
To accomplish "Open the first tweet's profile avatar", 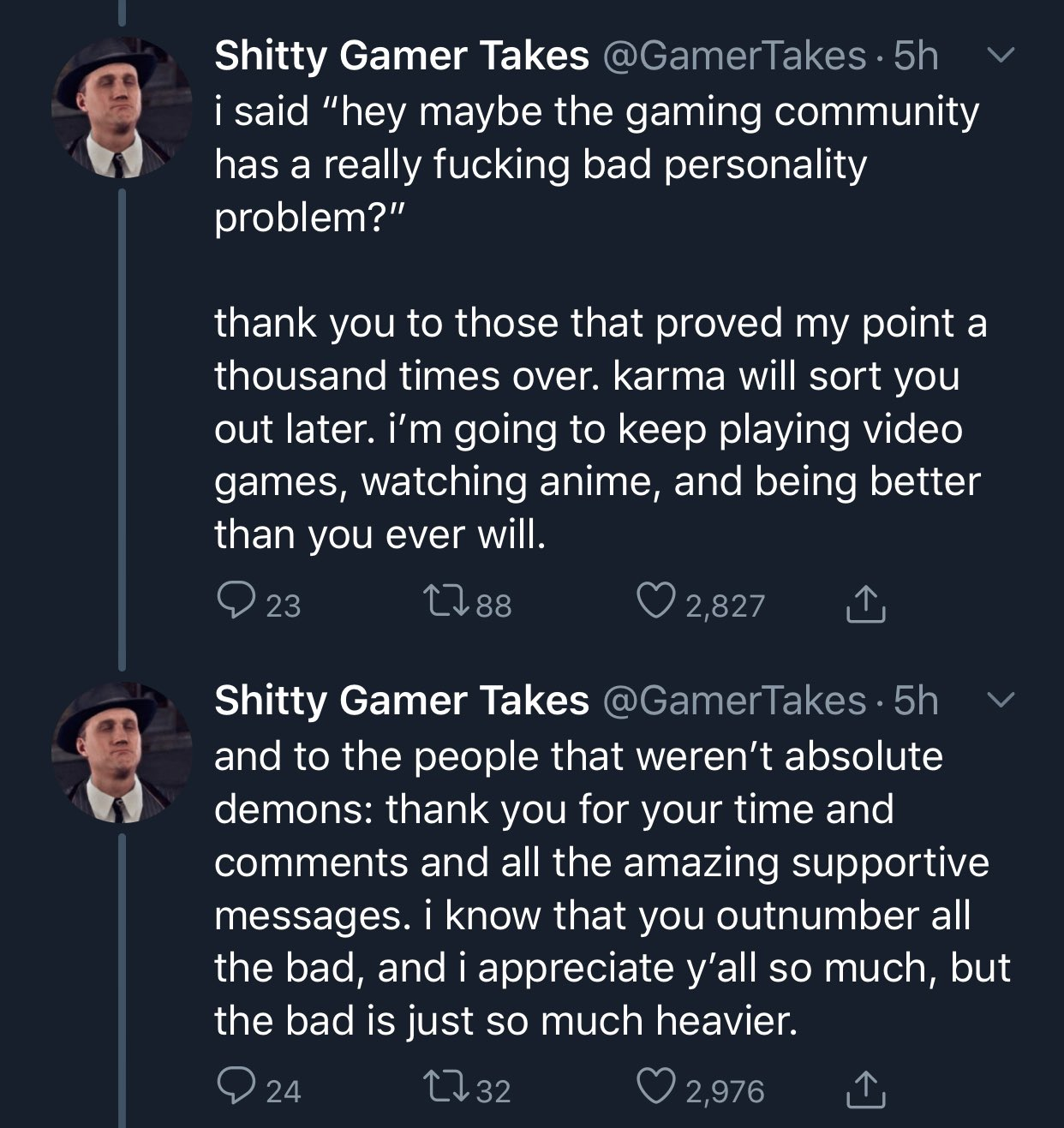I will pyautogui.click(x=122, y=108).
